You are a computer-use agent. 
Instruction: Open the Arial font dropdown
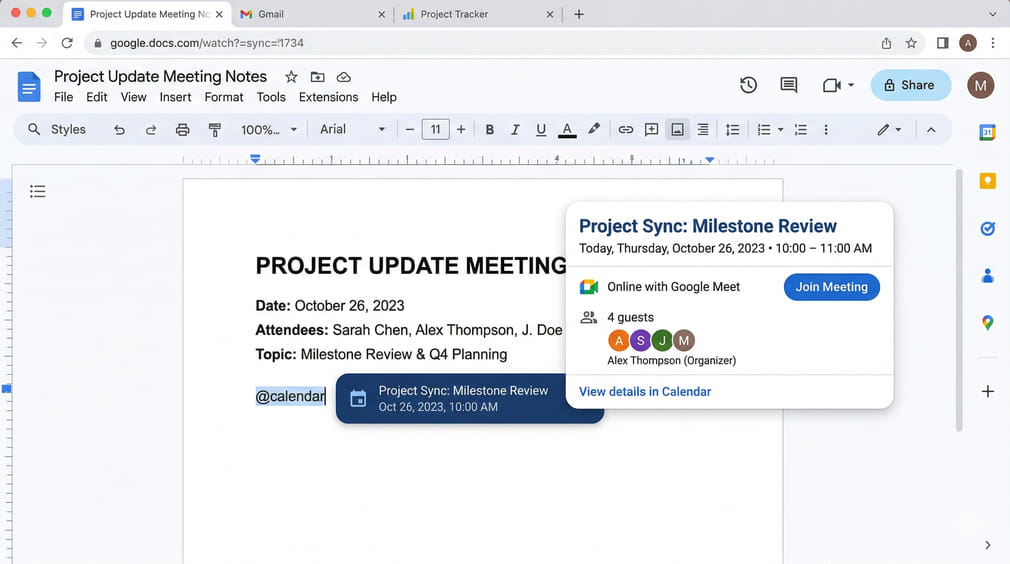pyautogui.click(x=352, y=129)
